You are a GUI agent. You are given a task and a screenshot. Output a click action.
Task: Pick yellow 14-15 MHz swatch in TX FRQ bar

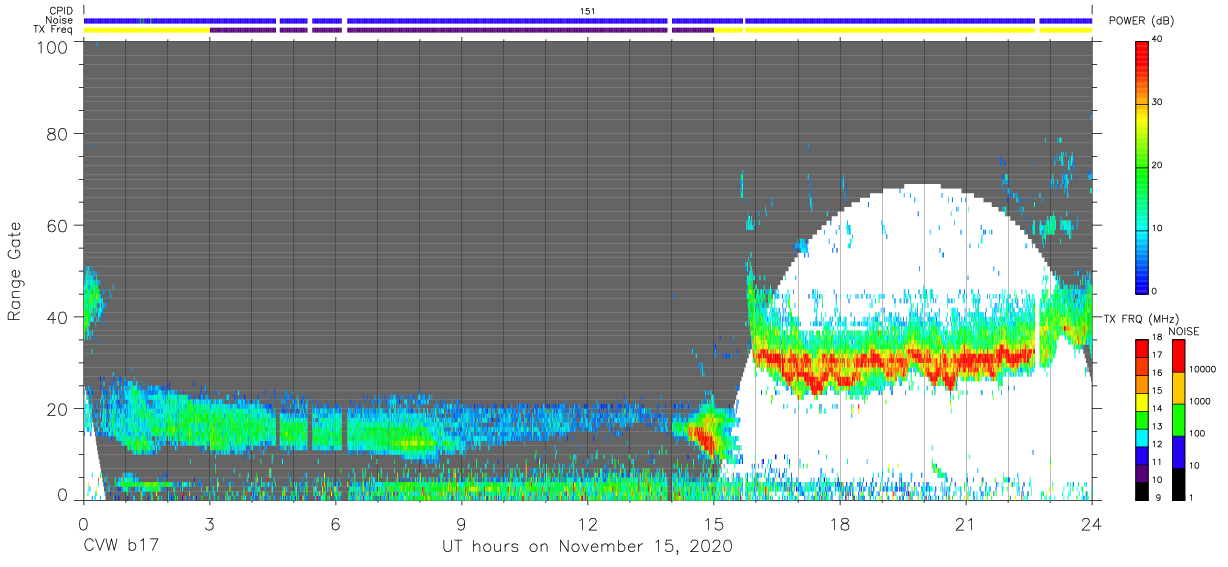pos(1142,401)
